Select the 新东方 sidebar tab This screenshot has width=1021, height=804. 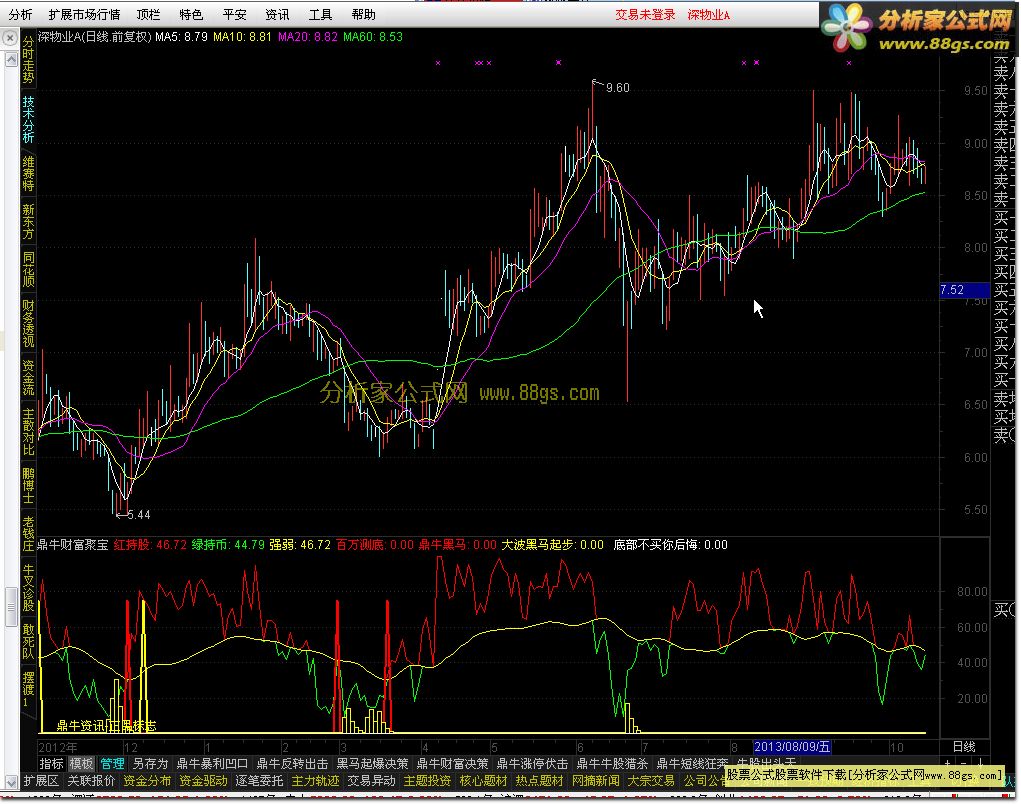28,221
